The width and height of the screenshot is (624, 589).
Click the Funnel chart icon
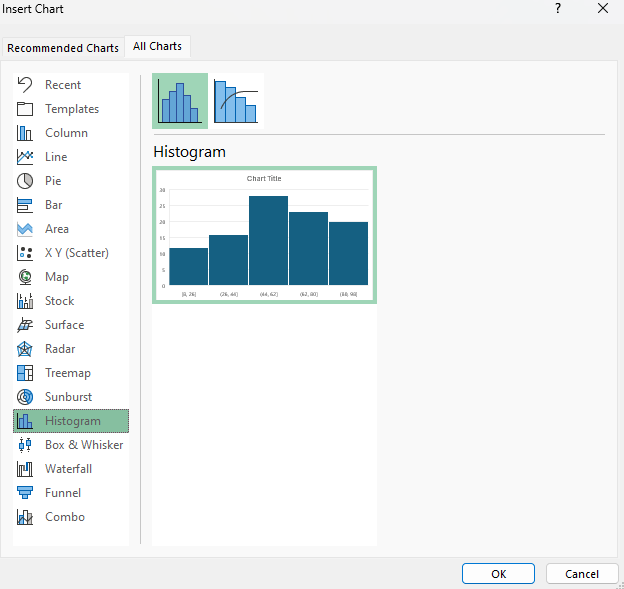point(25,493)
